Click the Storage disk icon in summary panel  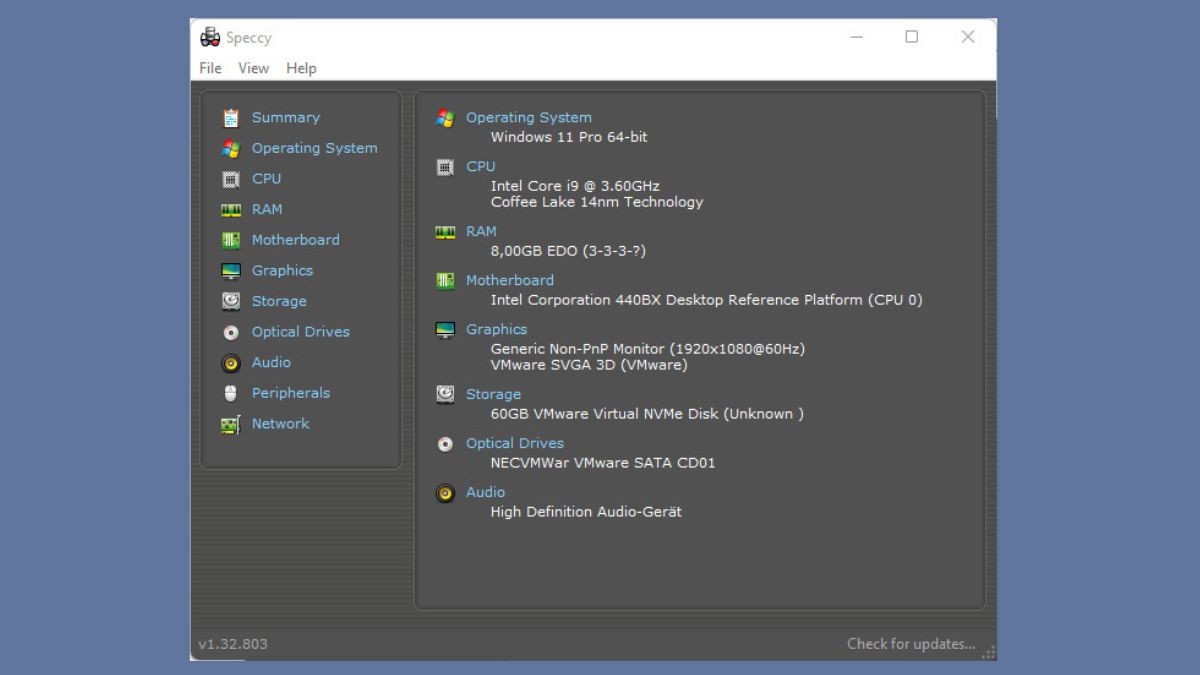click(x=445, y=395)
